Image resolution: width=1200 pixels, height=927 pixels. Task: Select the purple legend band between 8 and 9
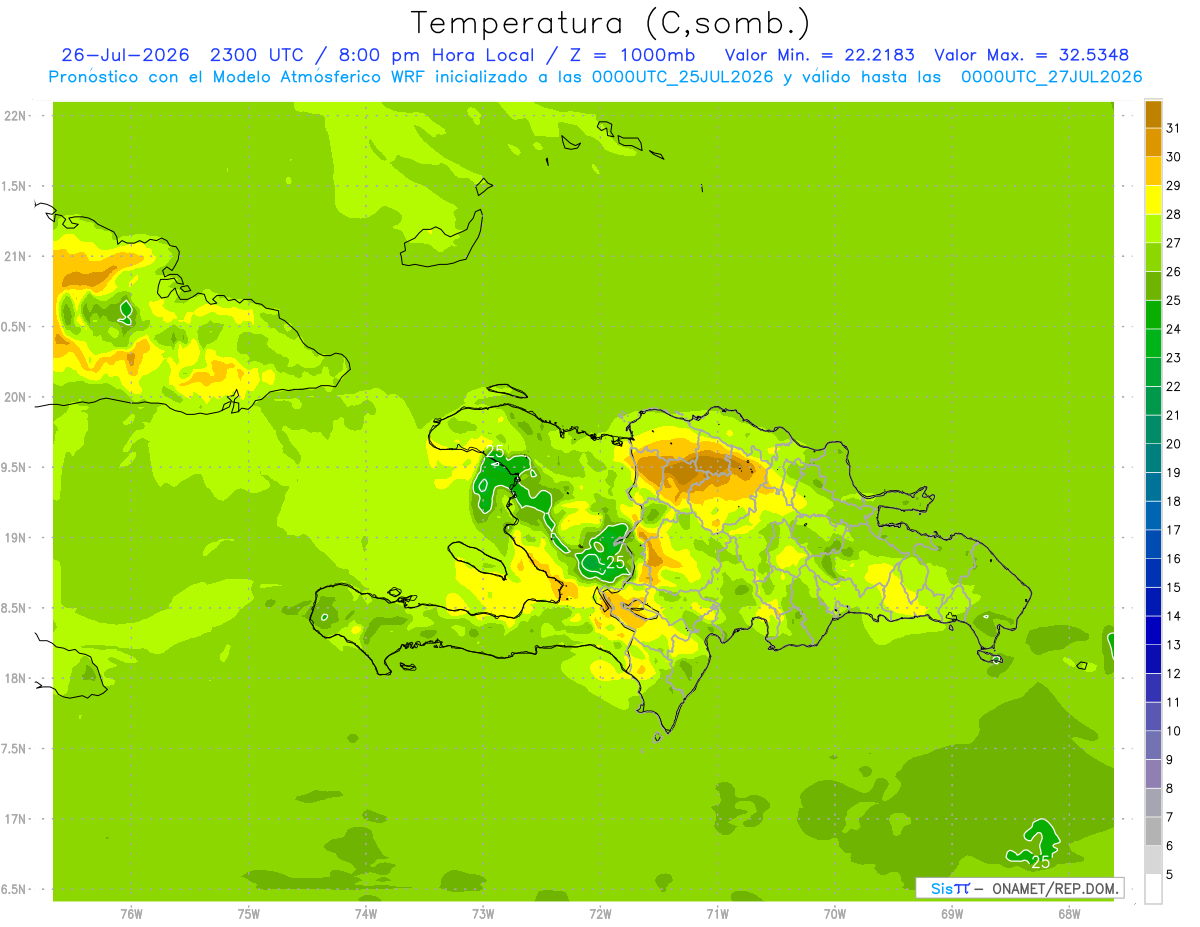click(x=1153, y=774)
